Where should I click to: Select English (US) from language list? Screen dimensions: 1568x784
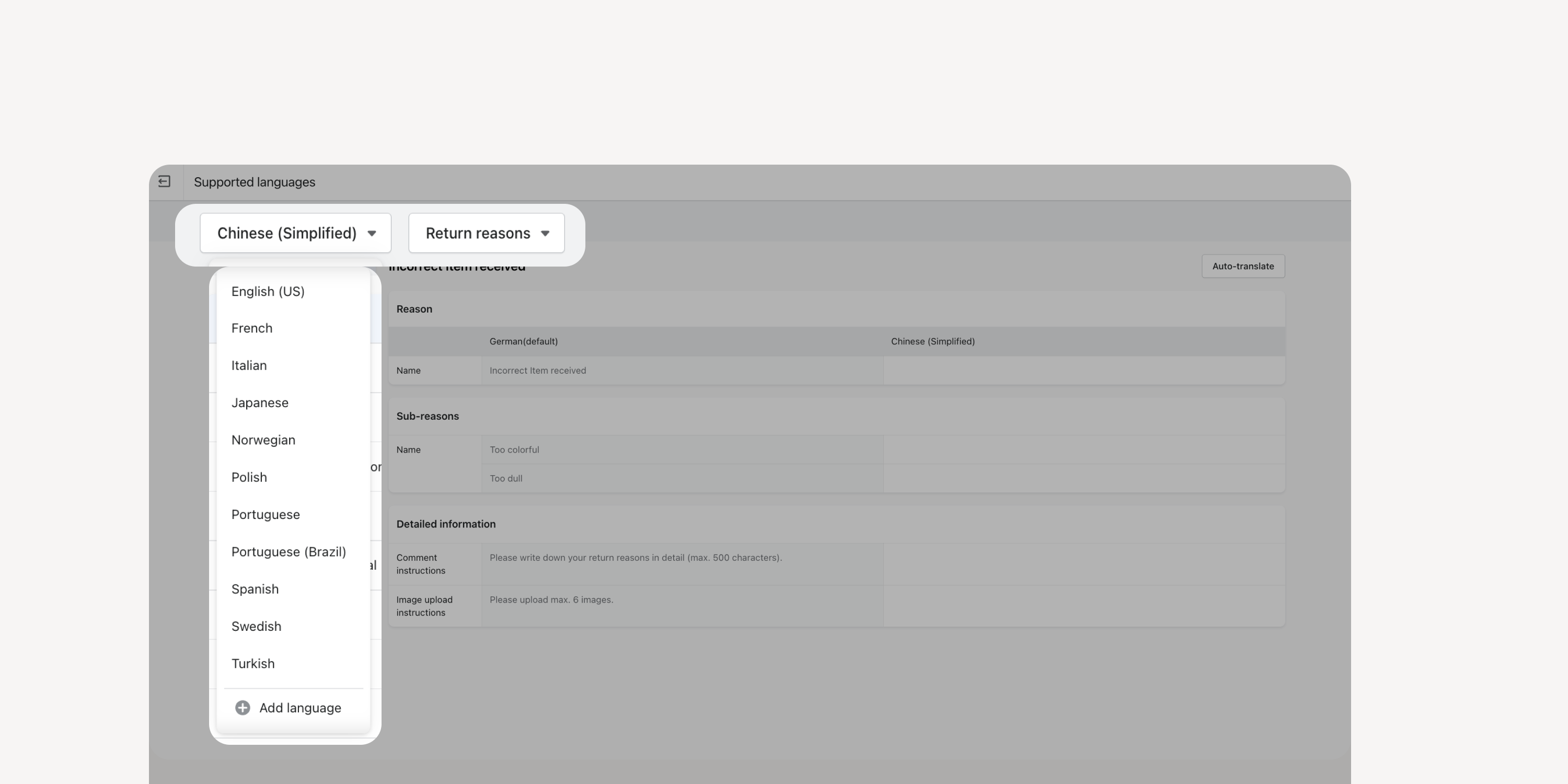[293, 292]
